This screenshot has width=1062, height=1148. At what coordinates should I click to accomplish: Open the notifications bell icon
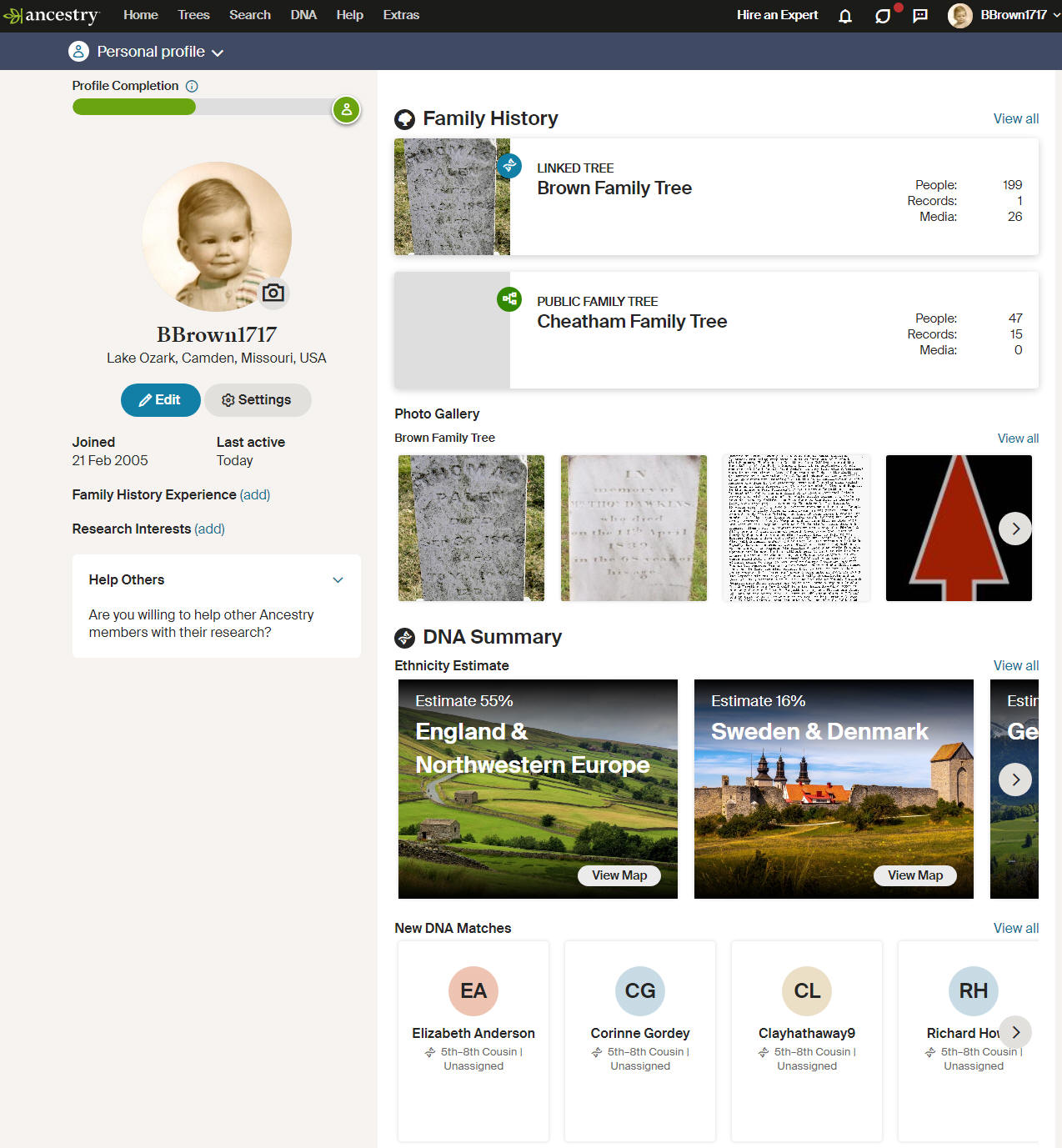(x=844, y=16)
